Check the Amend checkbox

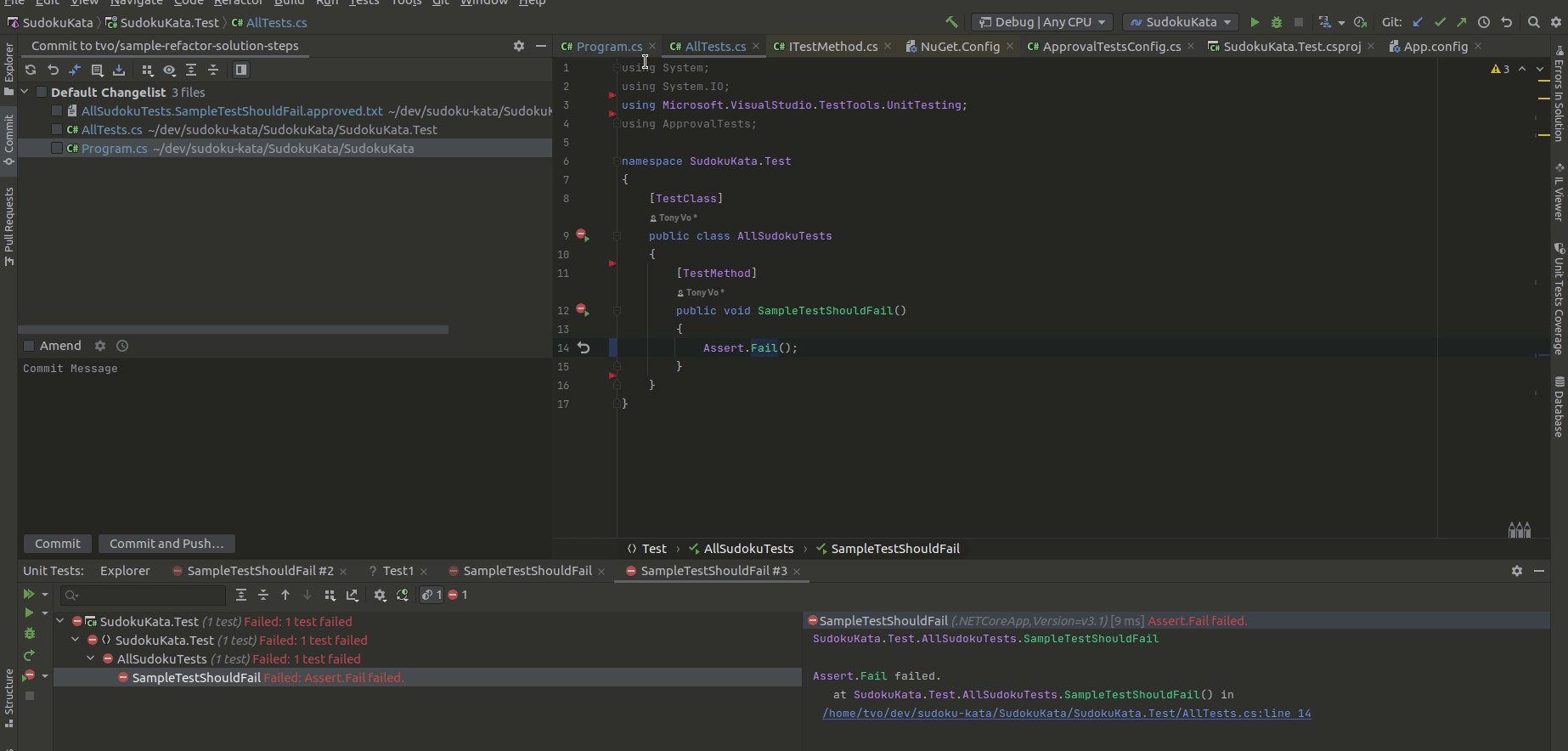point(29,346)
